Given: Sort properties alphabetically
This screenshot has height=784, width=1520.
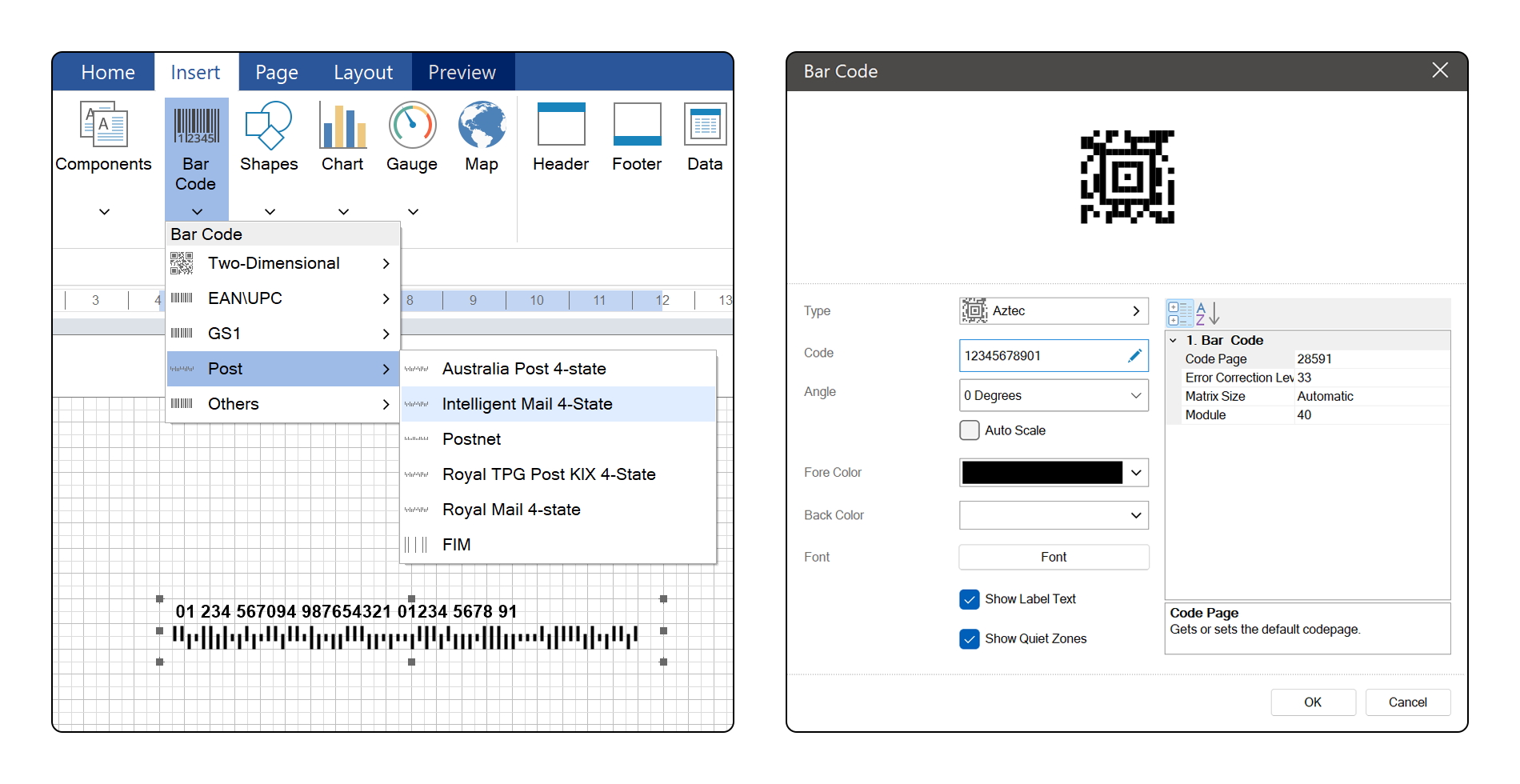Looking at the screenshot, I should point(1208,313).
